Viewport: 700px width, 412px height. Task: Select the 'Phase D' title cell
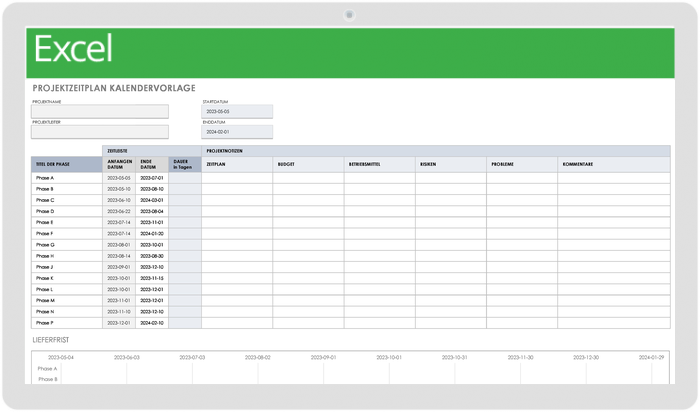67,211
